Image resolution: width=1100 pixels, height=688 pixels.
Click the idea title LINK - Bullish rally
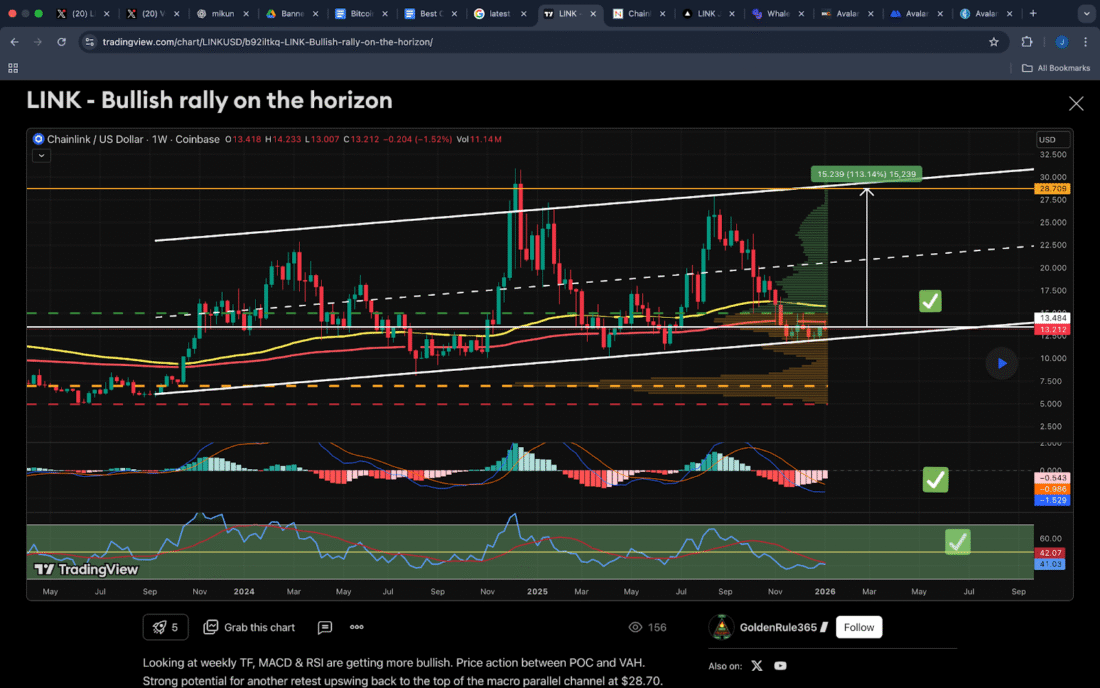[209, 100]
